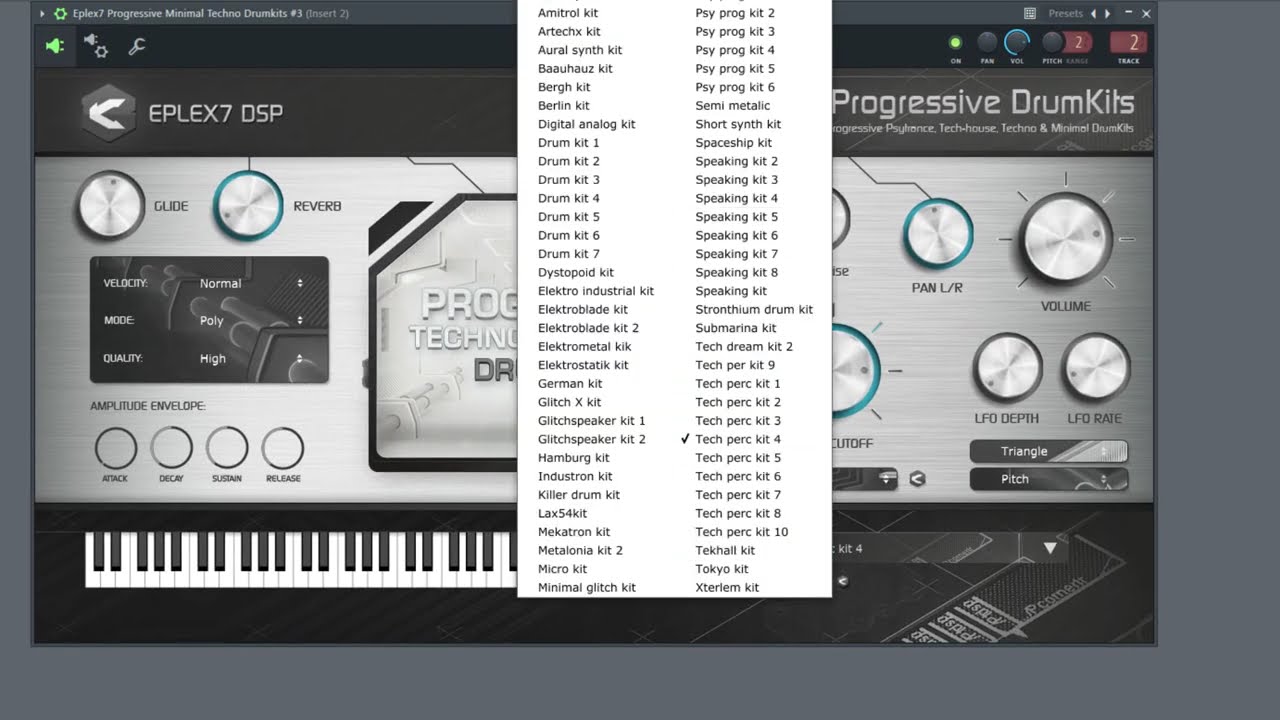The height and width of the screenshot is (720, 1280).
Task: Click the channel PITCH knob
Action: [1052, 42]
